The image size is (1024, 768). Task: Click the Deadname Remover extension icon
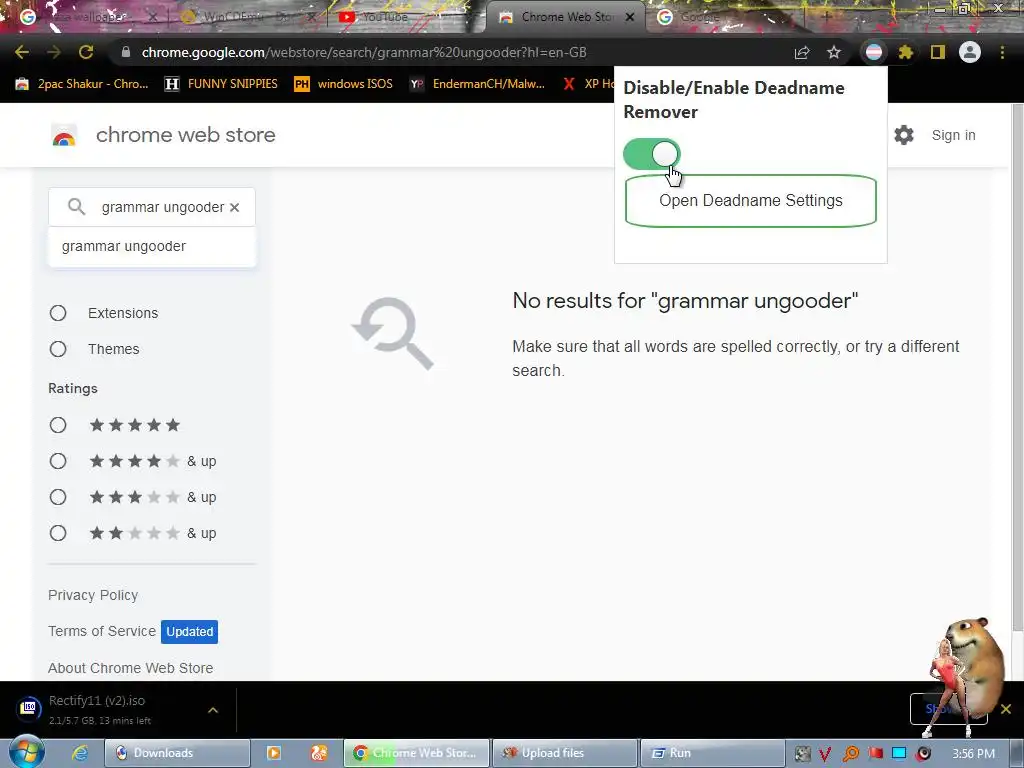coord(874,52)
